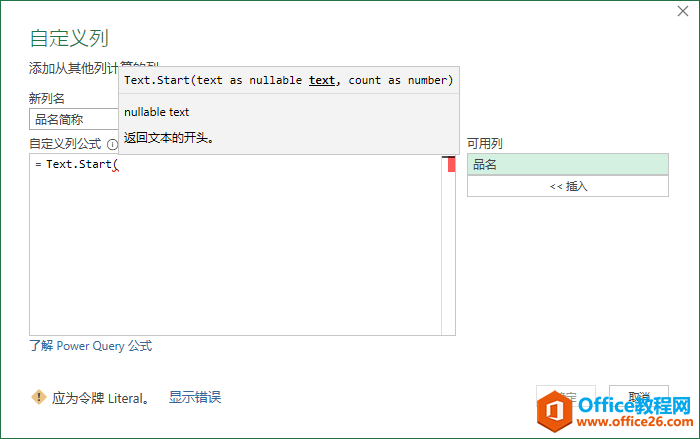Click the Text.Start signature in tooltip
This screenshot has height=439, width=700.
coord(288,80)
